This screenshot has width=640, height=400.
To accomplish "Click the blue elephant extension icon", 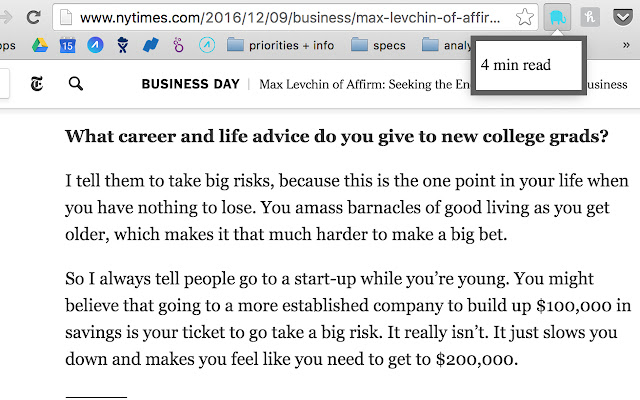I will 557,18.
